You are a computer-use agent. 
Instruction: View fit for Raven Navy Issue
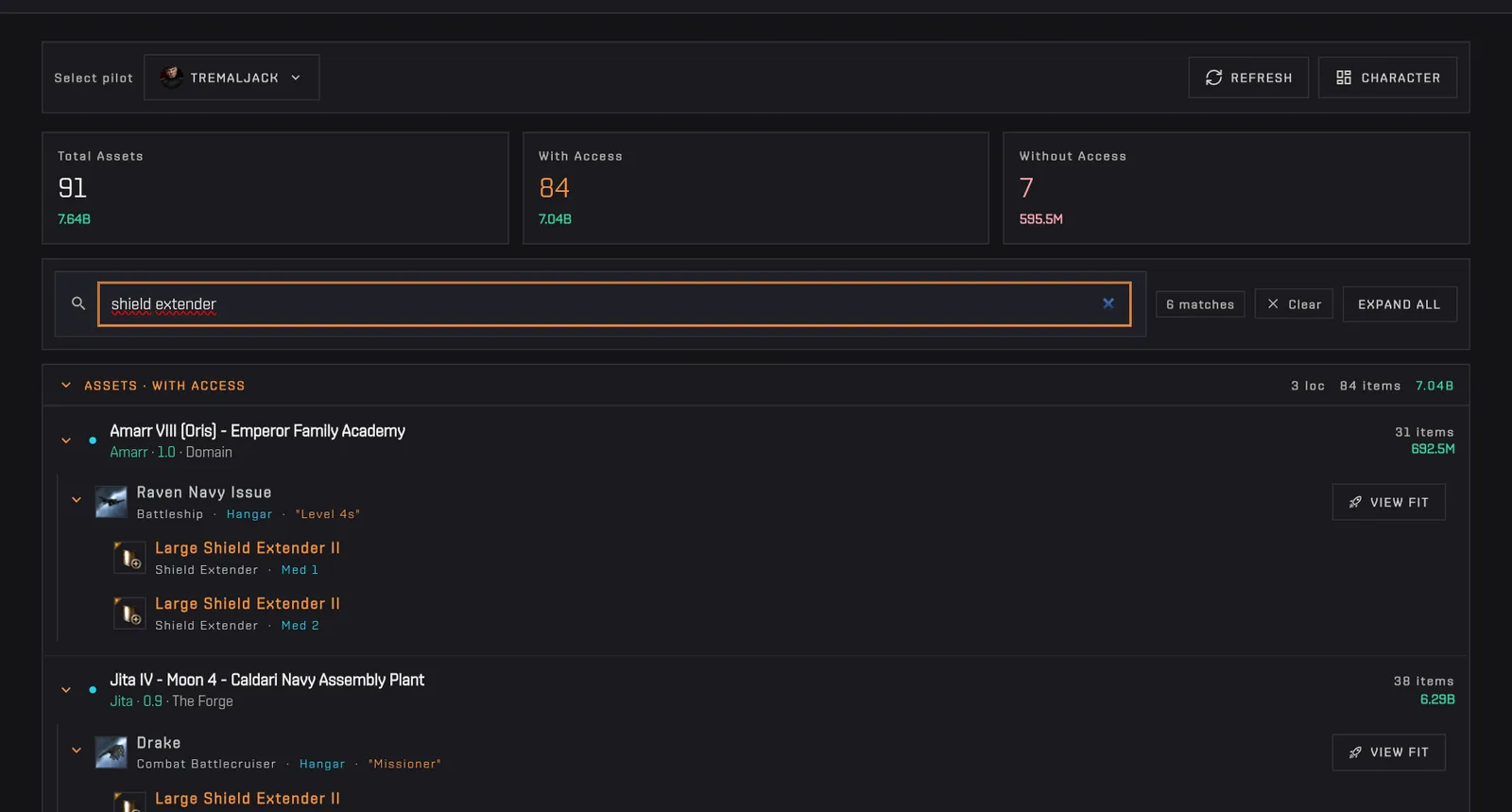1388,502
